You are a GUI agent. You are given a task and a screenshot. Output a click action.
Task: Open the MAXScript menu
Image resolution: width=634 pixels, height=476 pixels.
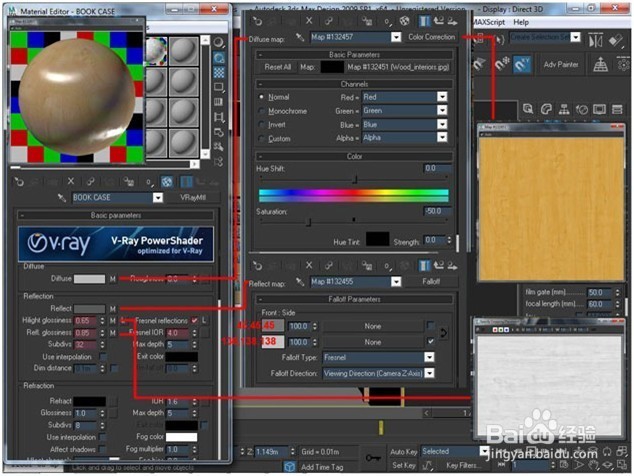pyautogui.click(x=489, y=22)
